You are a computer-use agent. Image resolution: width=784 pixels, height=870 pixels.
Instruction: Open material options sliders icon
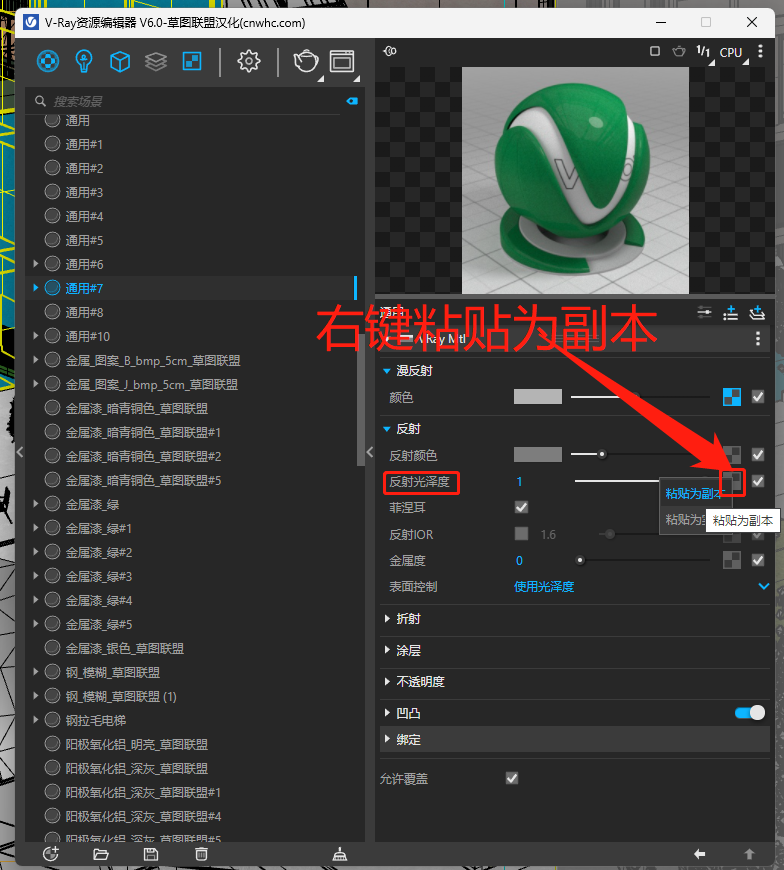click(x=704, y=312)
